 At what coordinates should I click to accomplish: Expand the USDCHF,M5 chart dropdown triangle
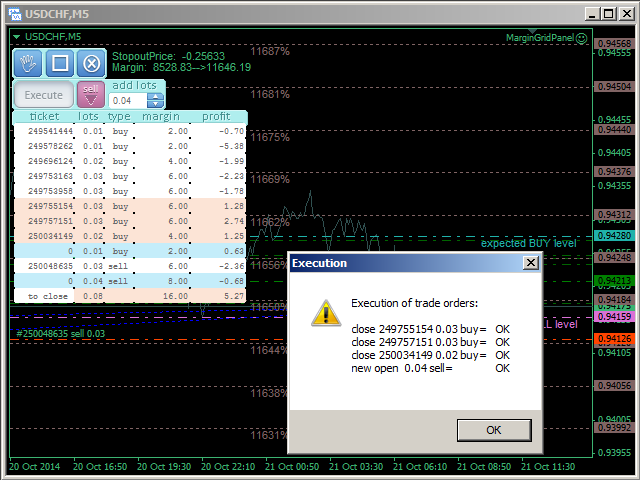click(17, 37)
